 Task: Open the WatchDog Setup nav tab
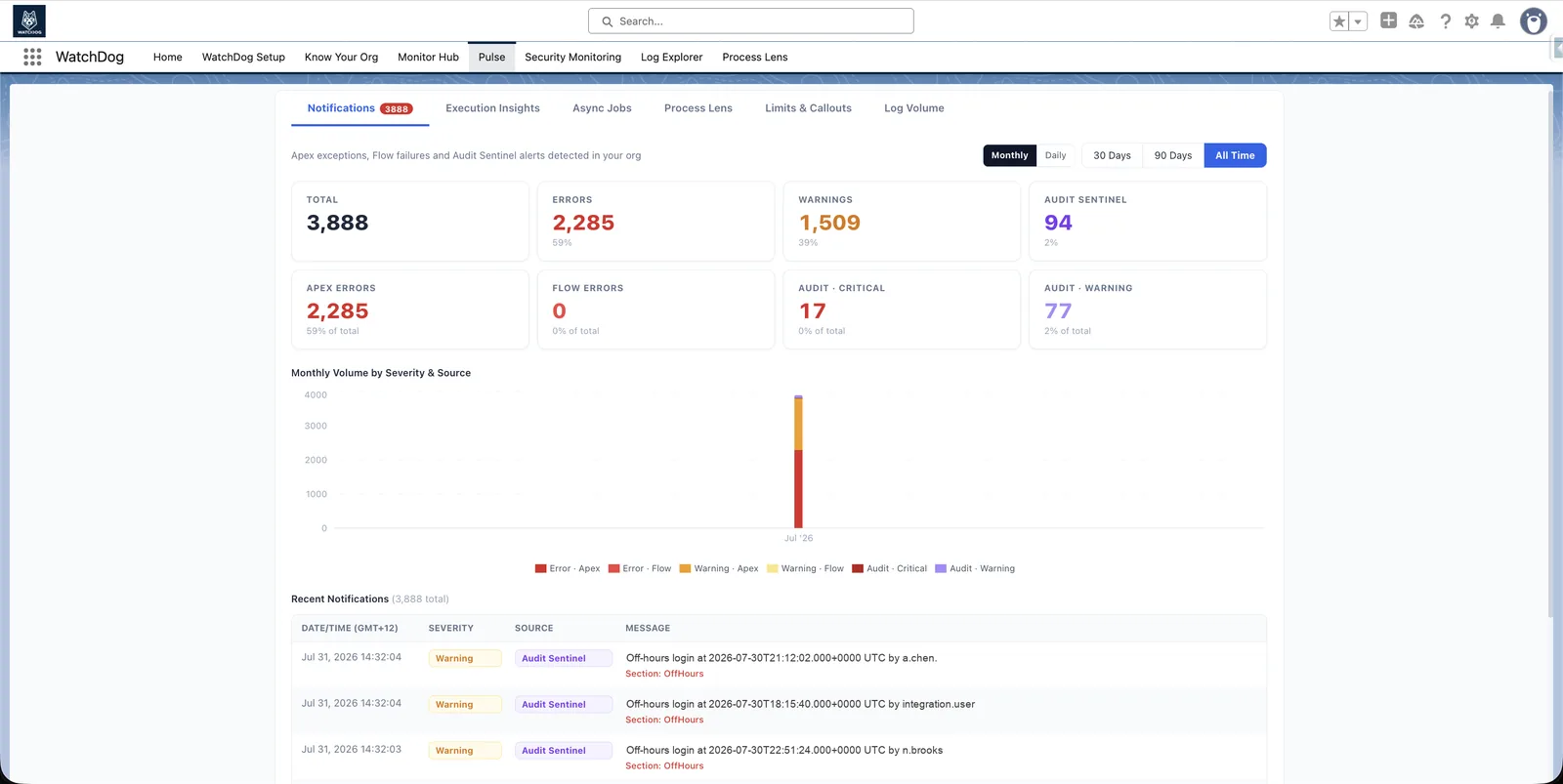(243, 57)
